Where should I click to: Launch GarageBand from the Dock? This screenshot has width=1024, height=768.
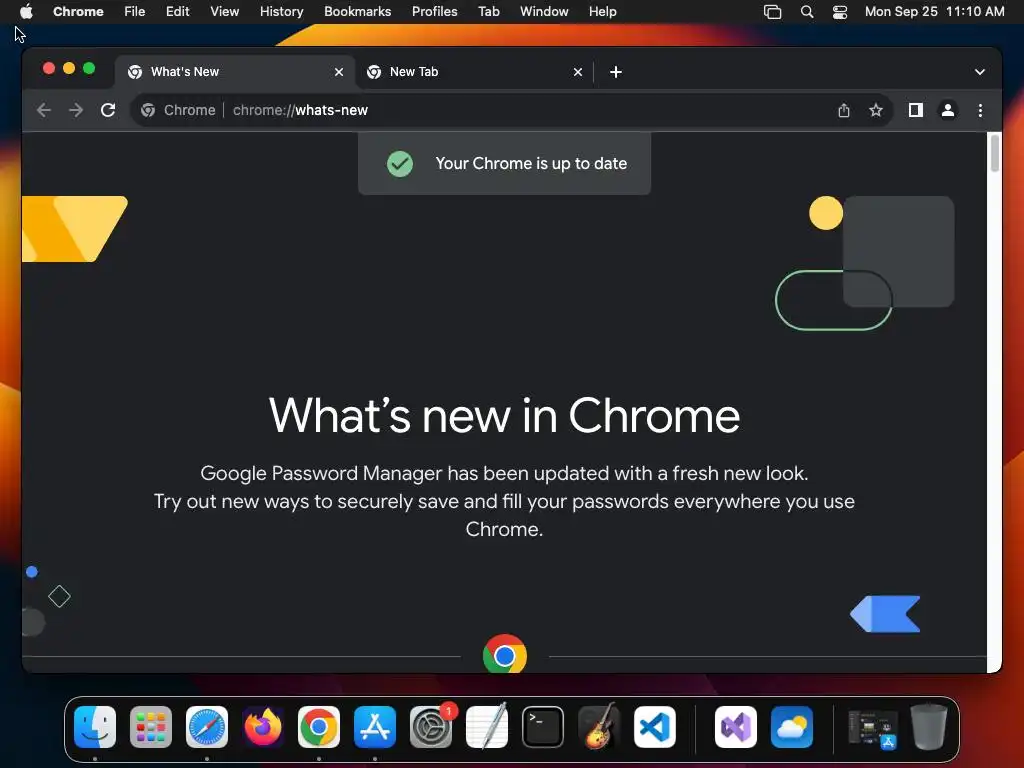pyautogui.click(x=599, y=727)
